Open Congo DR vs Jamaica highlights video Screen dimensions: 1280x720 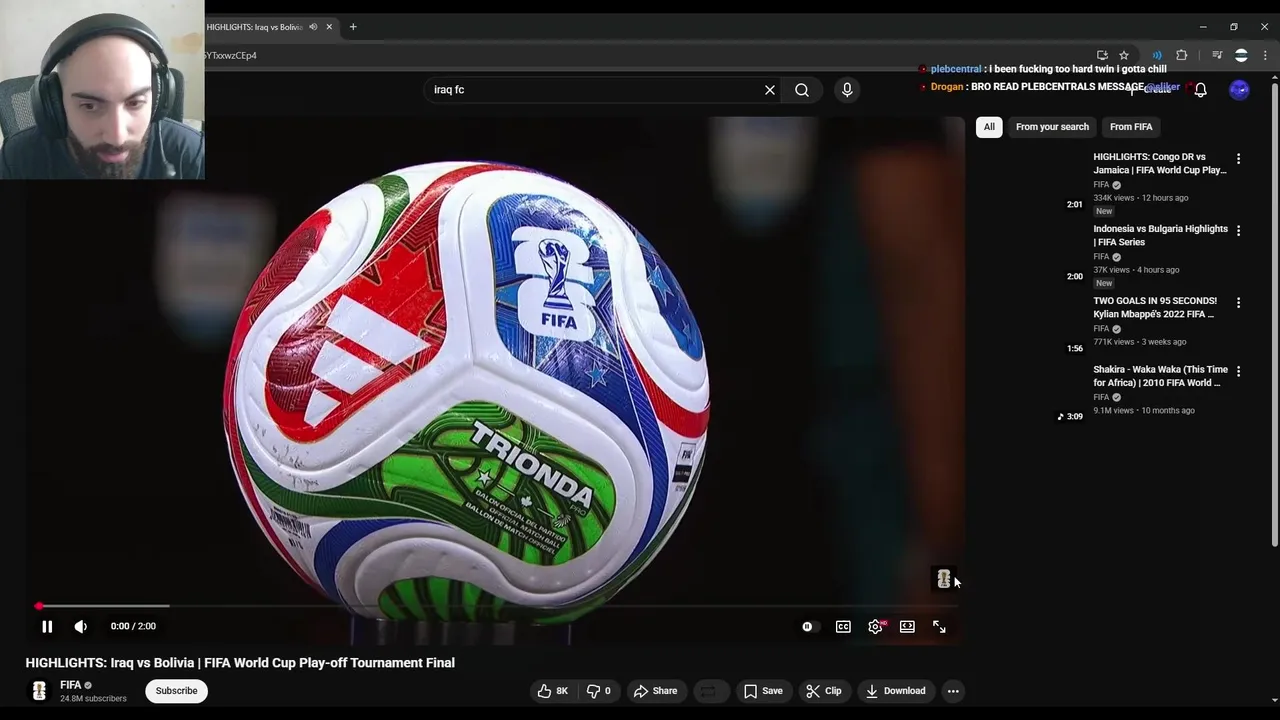point(1160,163)
